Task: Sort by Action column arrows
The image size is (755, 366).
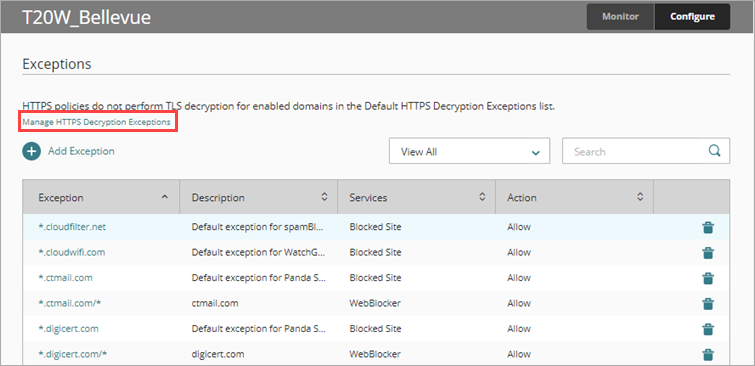Action: [x=639, y=197]
